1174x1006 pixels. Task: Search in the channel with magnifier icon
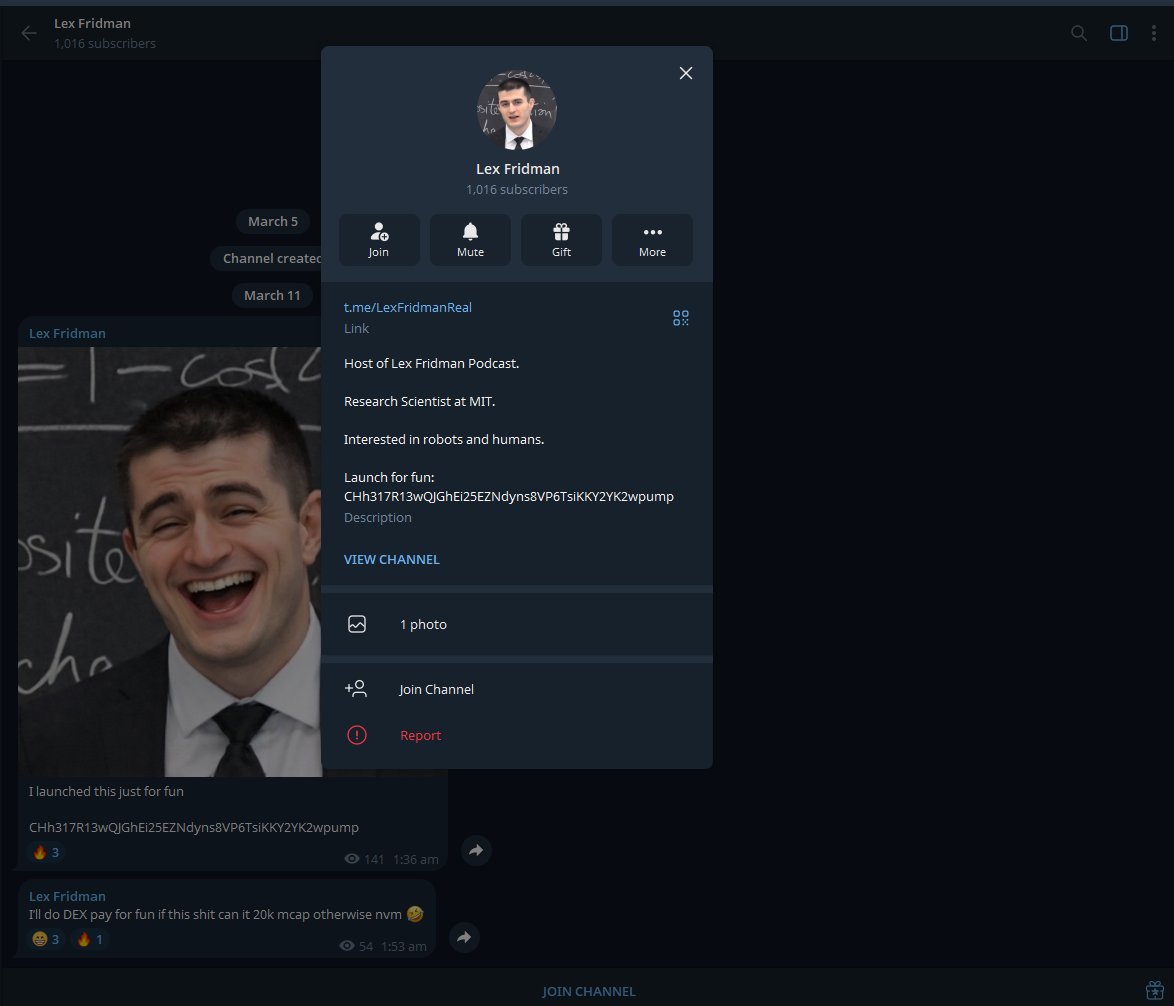coord(1078,33)
